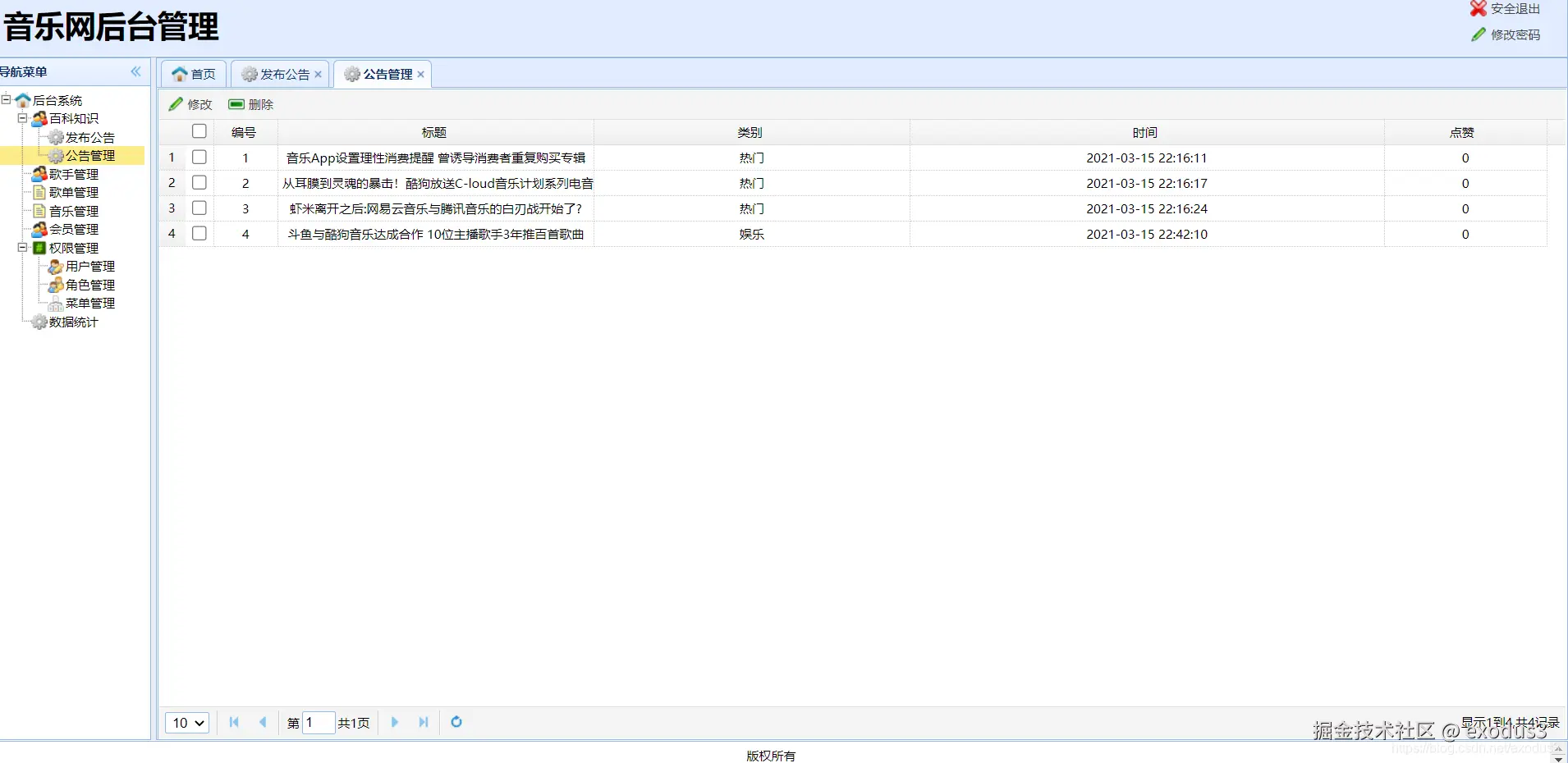Collapse the 百科知识 tree node
This screenshot has height=763, width=1568.
[23, 118]
